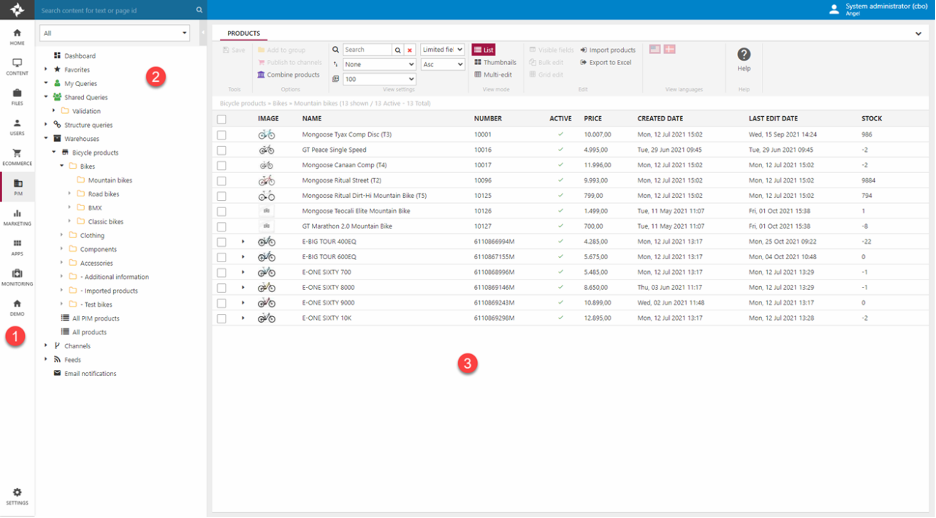Viewport: 936px width, 518px height.
Task: Click Export to Excel
Action: [x=606, y=62]
